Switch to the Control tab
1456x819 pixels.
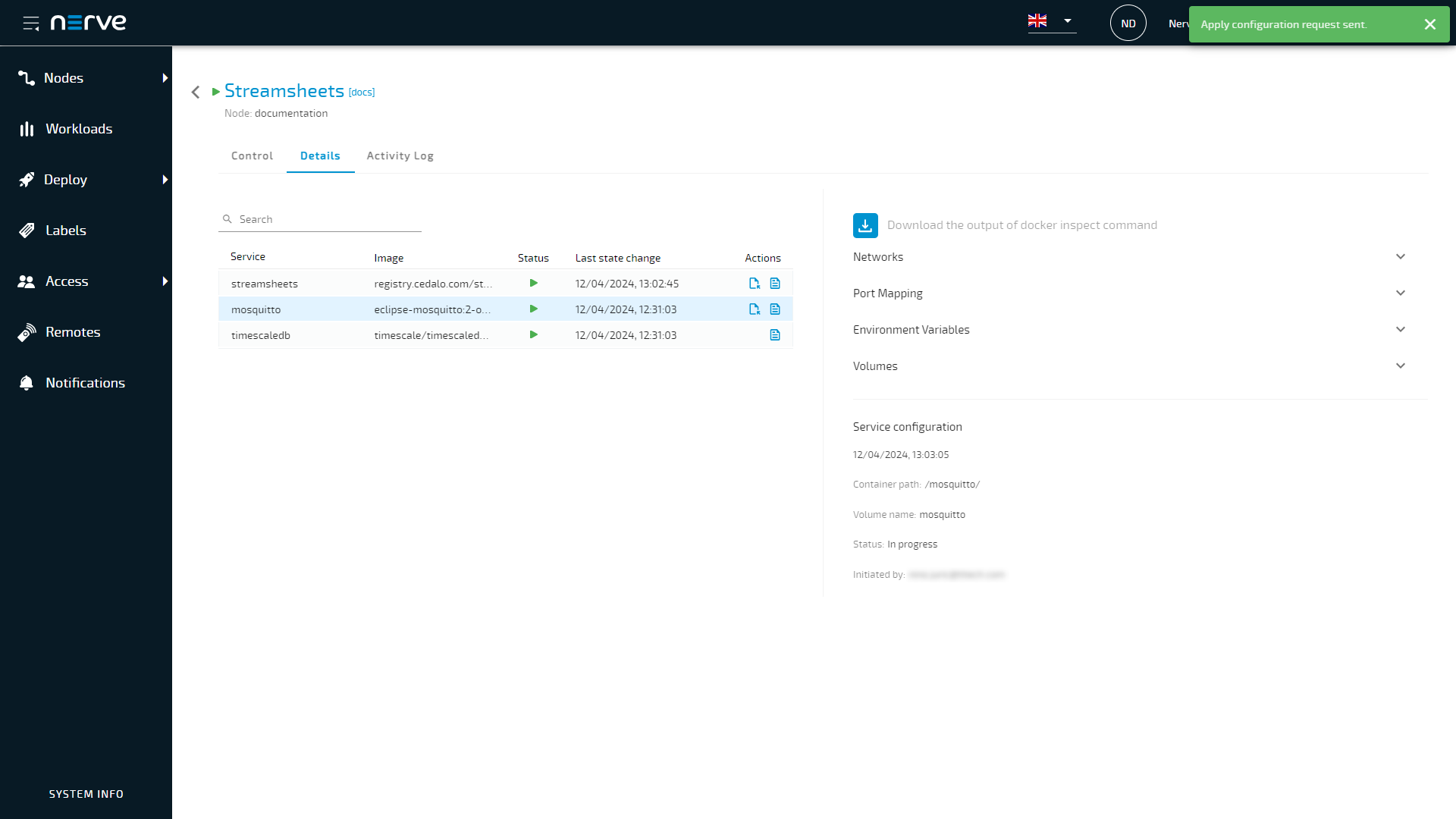pos(252,155)
